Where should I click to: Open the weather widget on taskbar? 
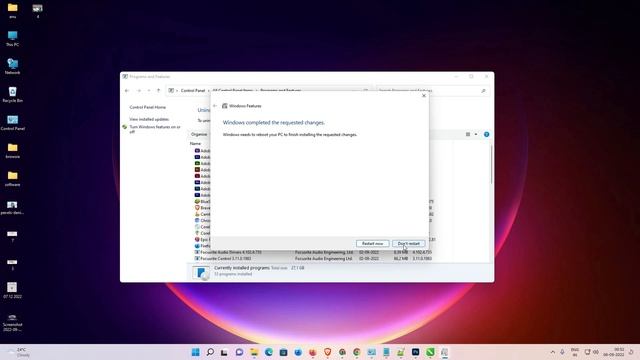click(18, 352)
